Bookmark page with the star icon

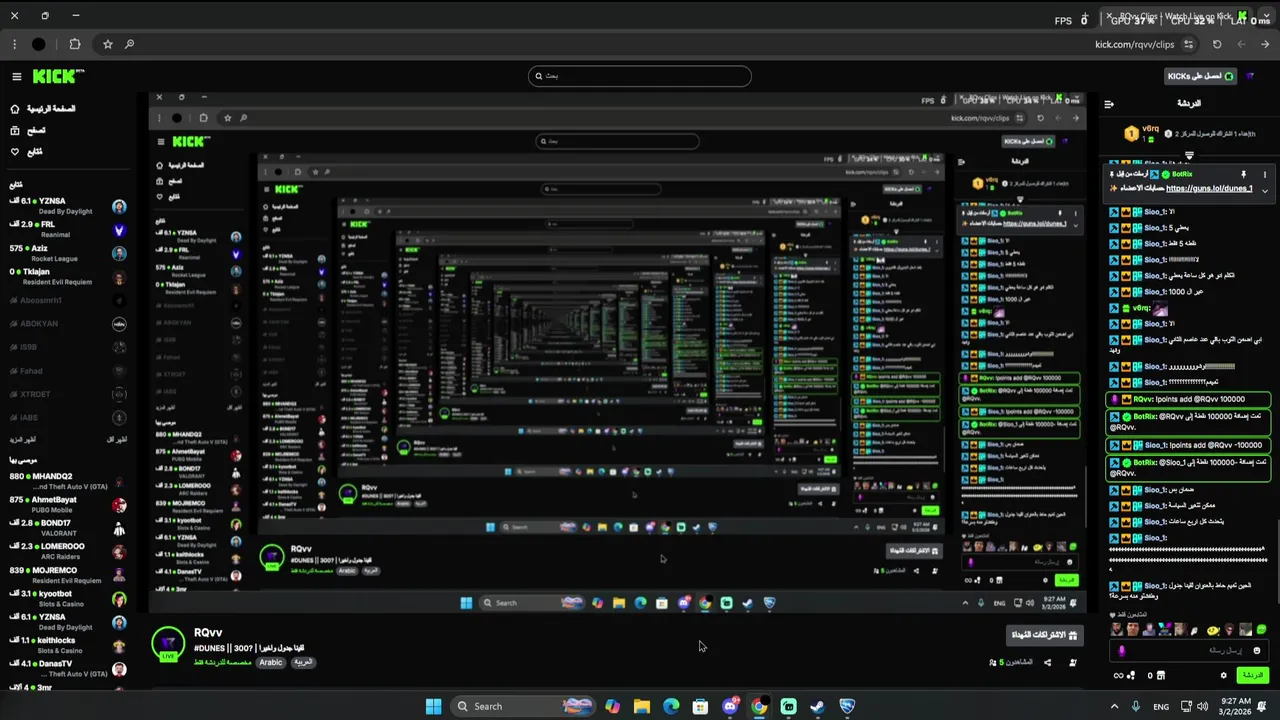(108, 44)
